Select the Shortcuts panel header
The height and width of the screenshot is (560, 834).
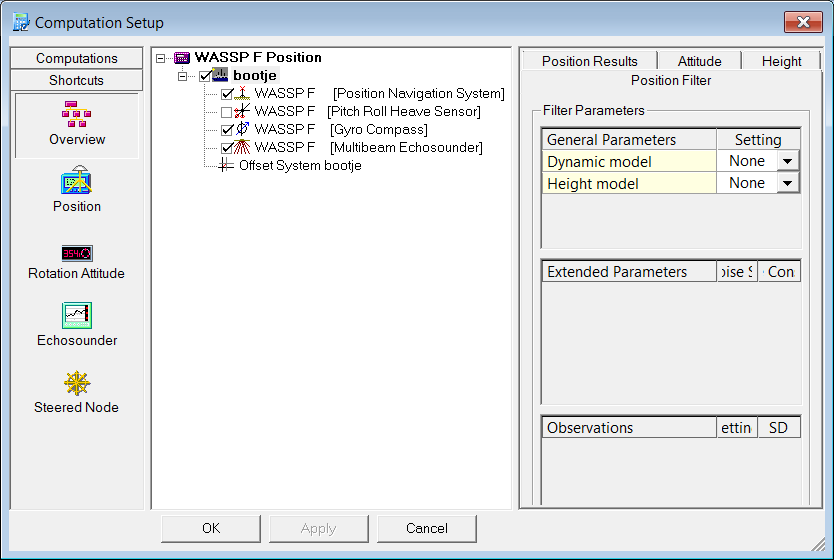tap(77, 80)
